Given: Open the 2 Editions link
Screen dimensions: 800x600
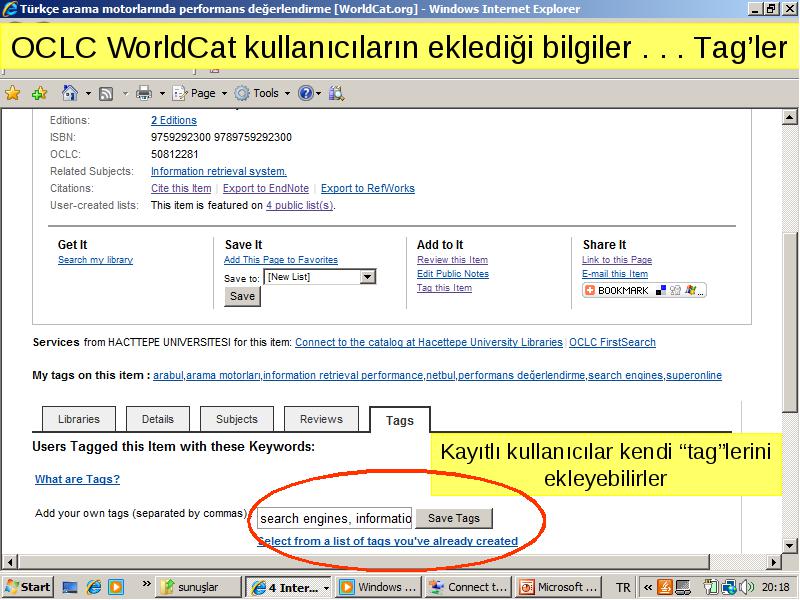Looking at the screenshot, I should pos(173,120).
